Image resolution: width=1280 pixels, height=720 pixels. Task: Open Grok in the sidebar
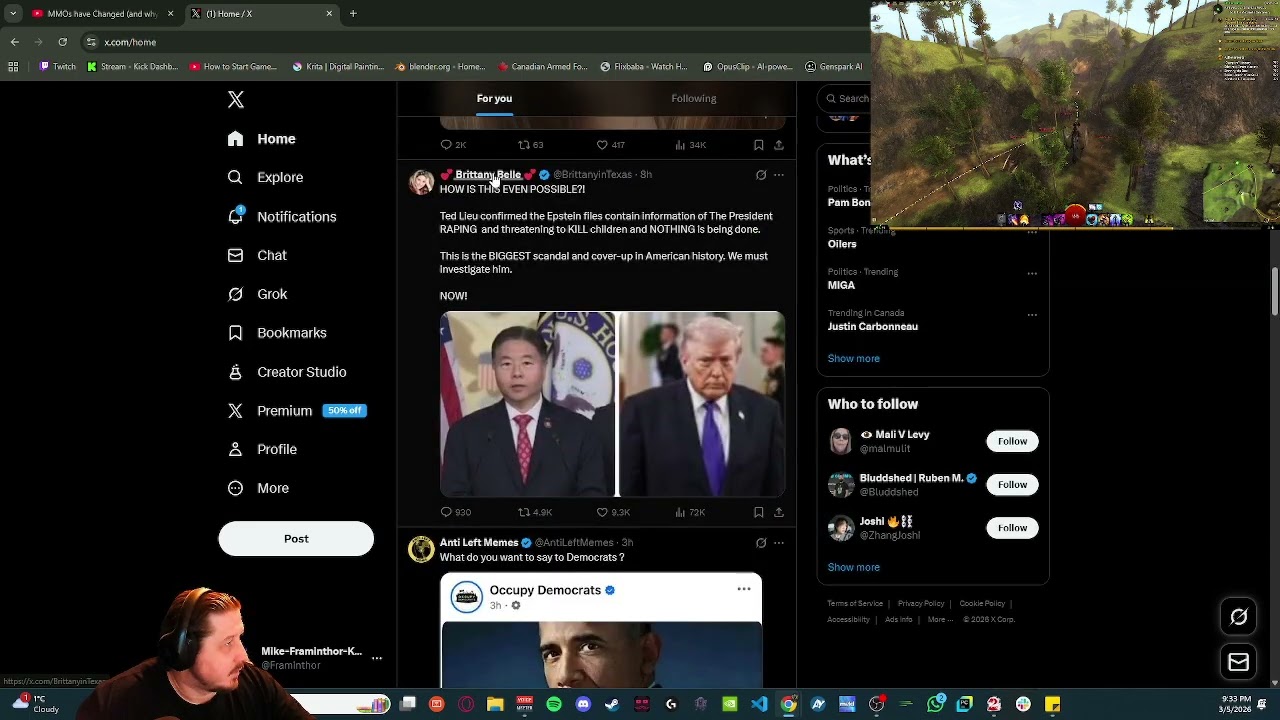click(258, 294)
